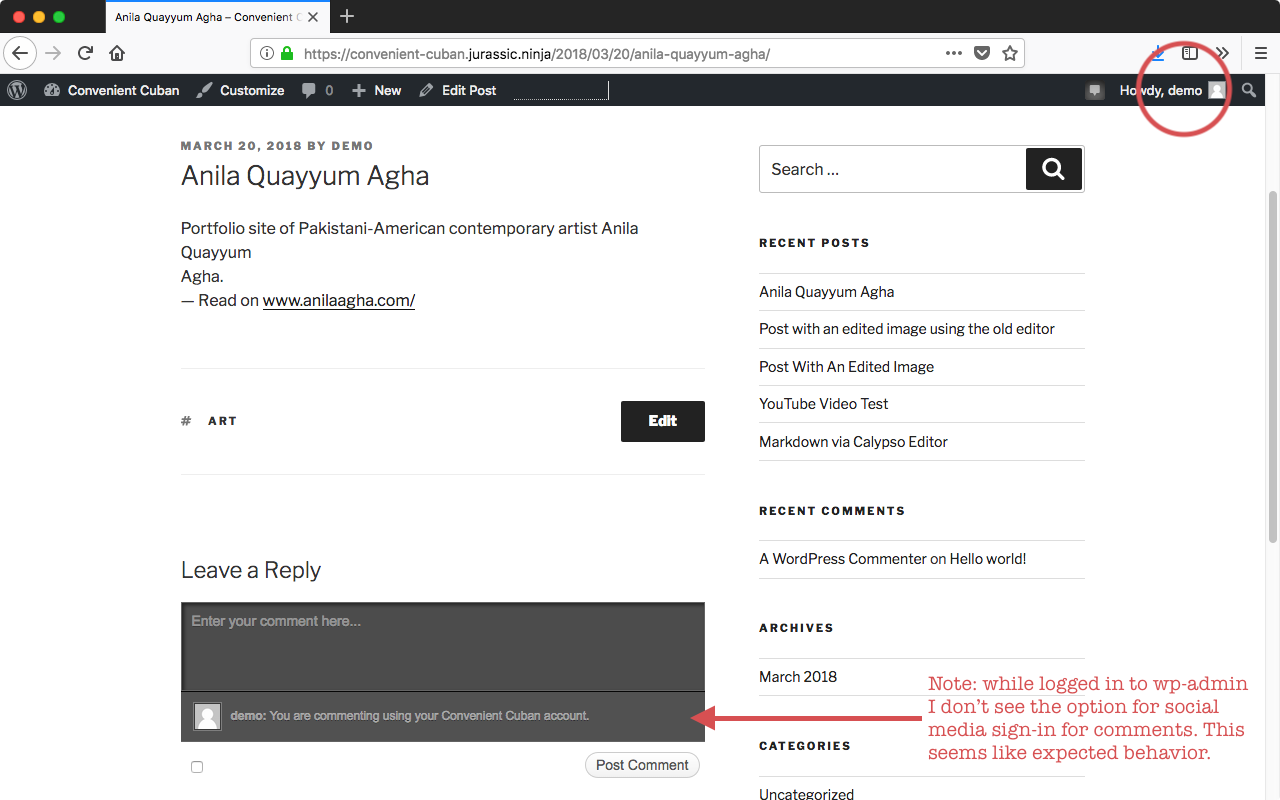1280x800 pixels.
Task: Open the Uncategorized category
Action: 806,794
